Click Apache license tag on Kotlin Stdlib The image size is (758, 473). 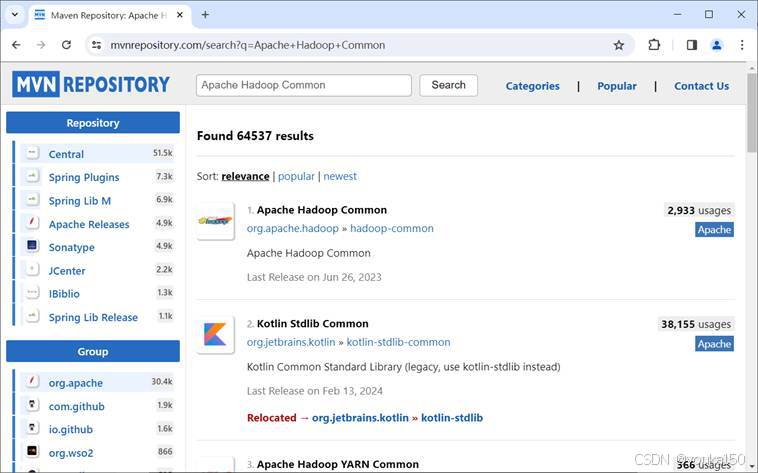[714, 344]
